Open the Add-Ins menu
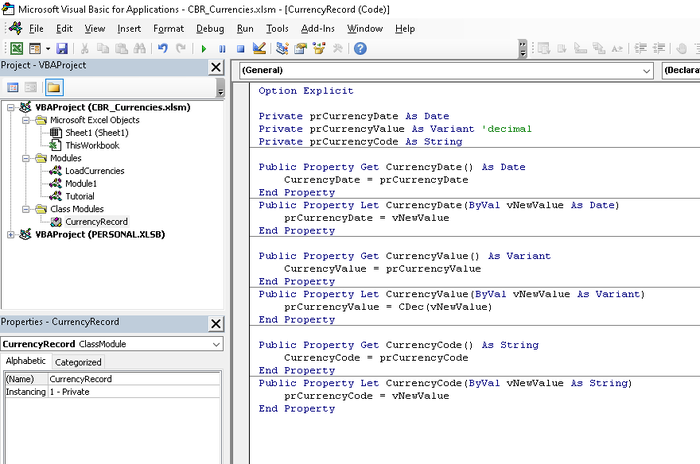Viewport: 700px width, 464px height. (318, 28)
